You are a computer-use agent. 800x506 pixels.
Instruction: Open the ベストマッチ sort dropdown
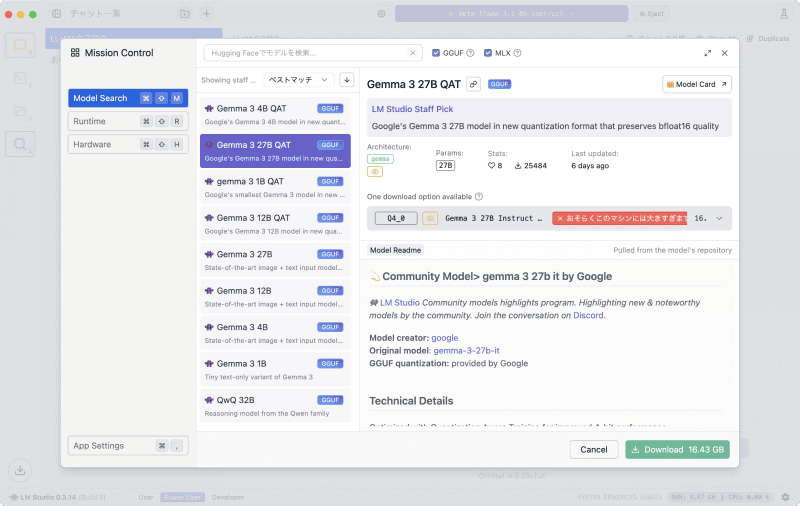click(298, 80)
